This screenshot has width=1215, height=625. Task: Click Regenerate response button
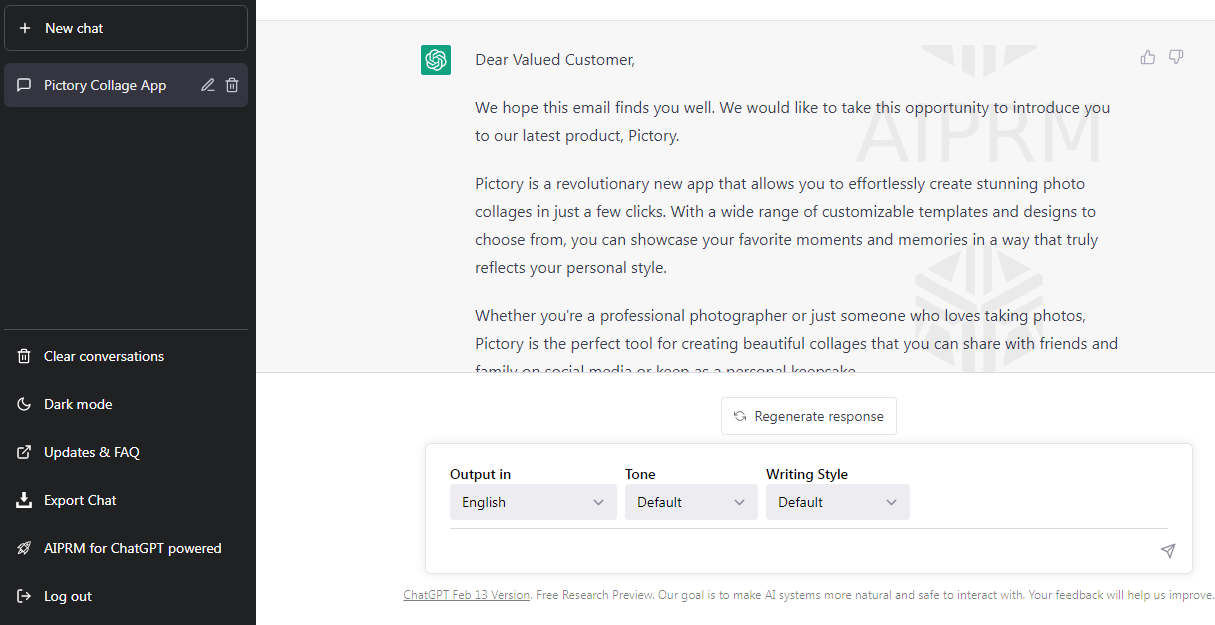[809, 416]
